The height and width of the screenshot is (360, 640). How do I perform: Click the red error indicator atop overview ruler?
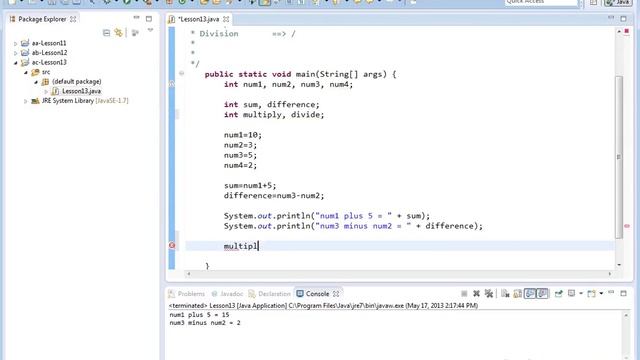coord(627,31)
